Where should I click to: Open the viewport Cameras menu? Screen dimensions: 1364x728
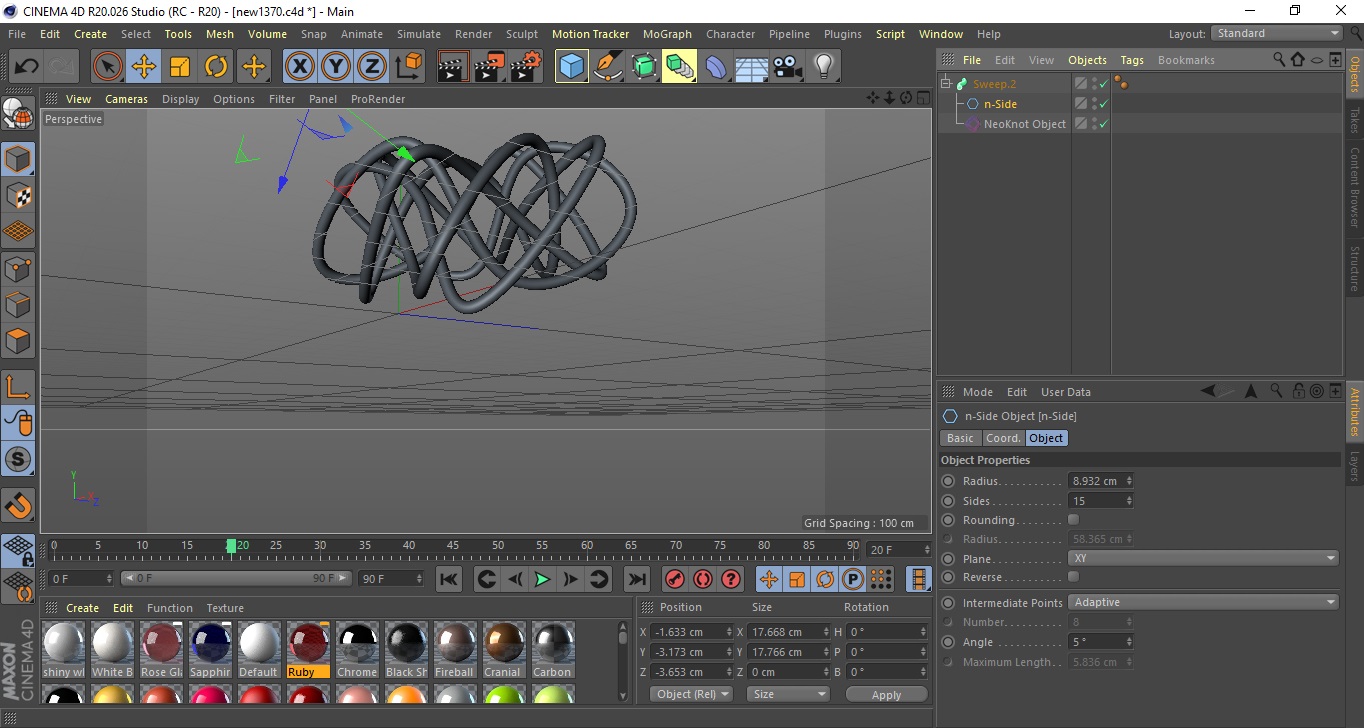pos(126,99)
